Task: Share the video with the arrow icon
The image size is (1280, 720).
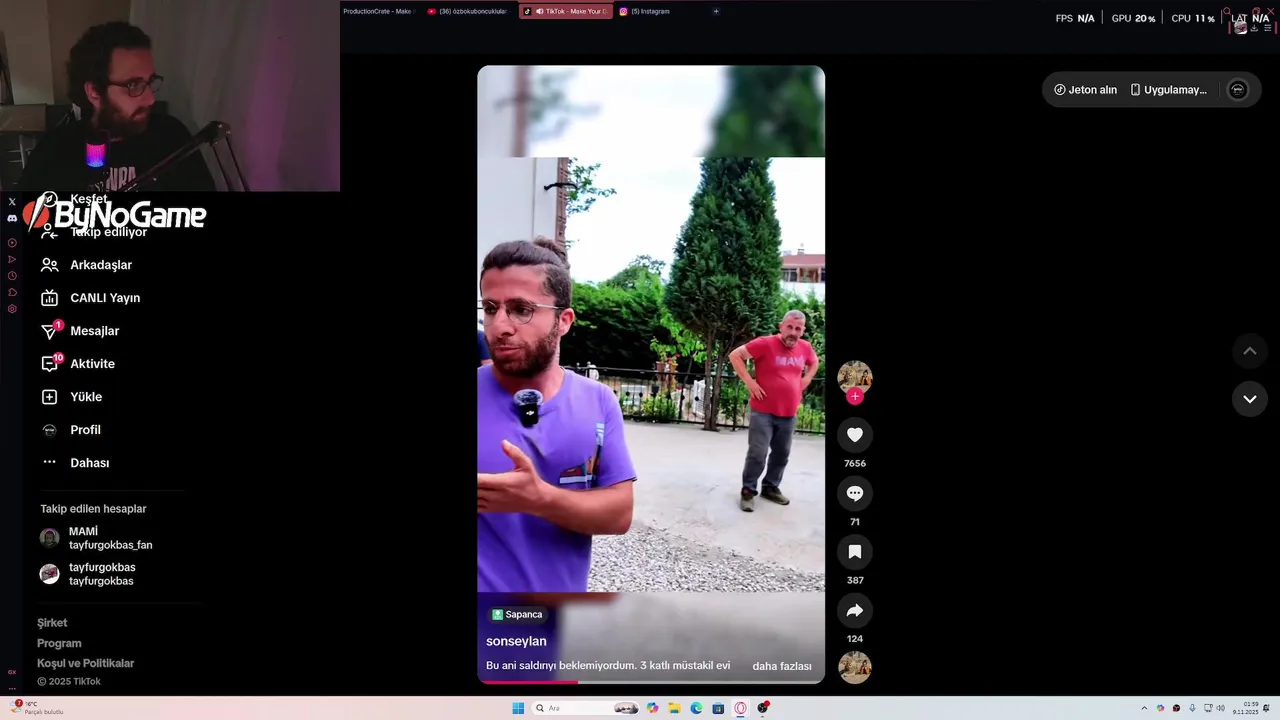Action: (855, 610)
